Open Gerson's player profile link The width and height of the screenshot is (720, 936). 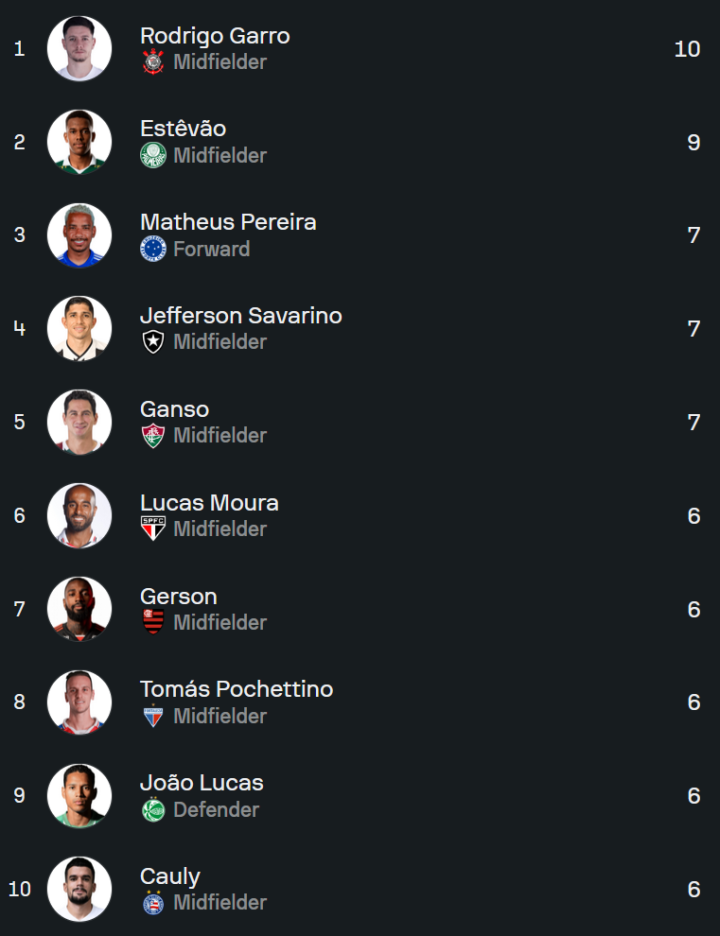[178, 596]
